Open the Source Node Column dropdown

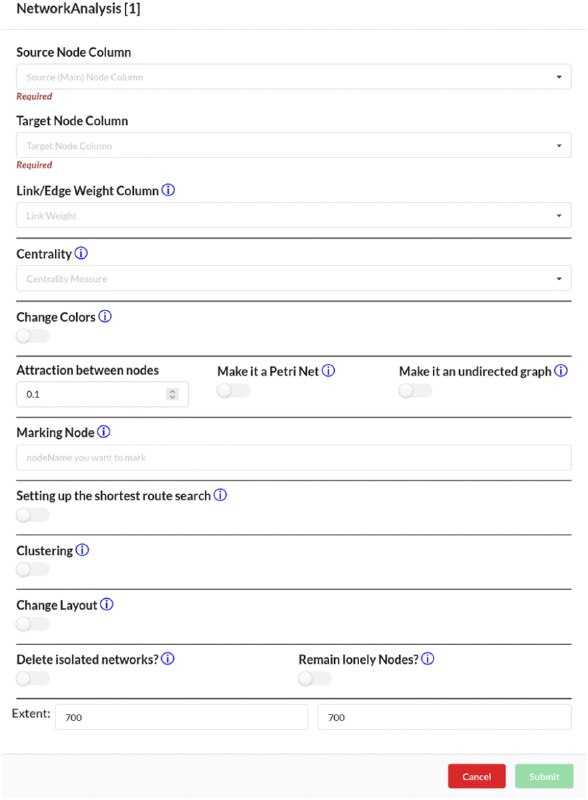click(x=293, y=77)
